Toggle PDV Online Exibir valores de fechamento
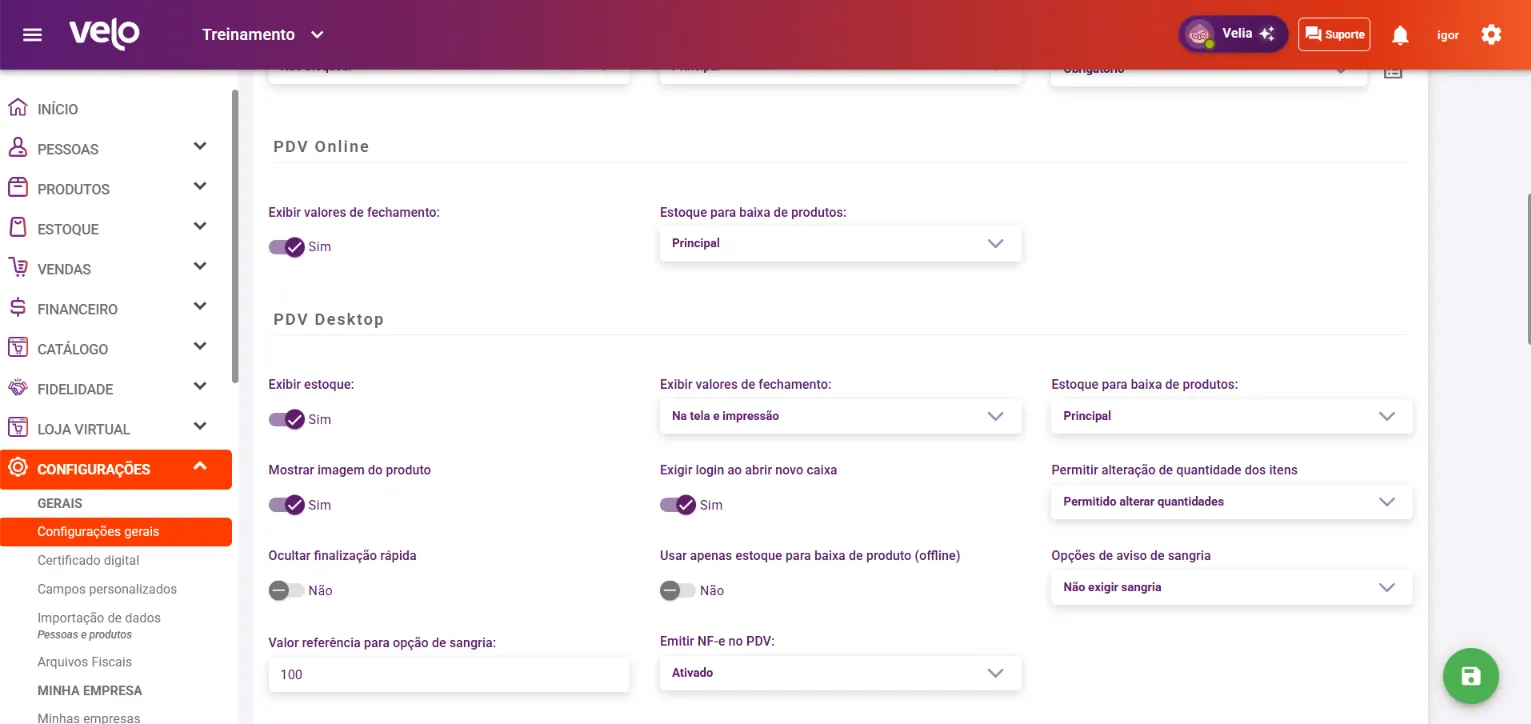The width and height of the screenshot is (1531, 724). (287, 247)
